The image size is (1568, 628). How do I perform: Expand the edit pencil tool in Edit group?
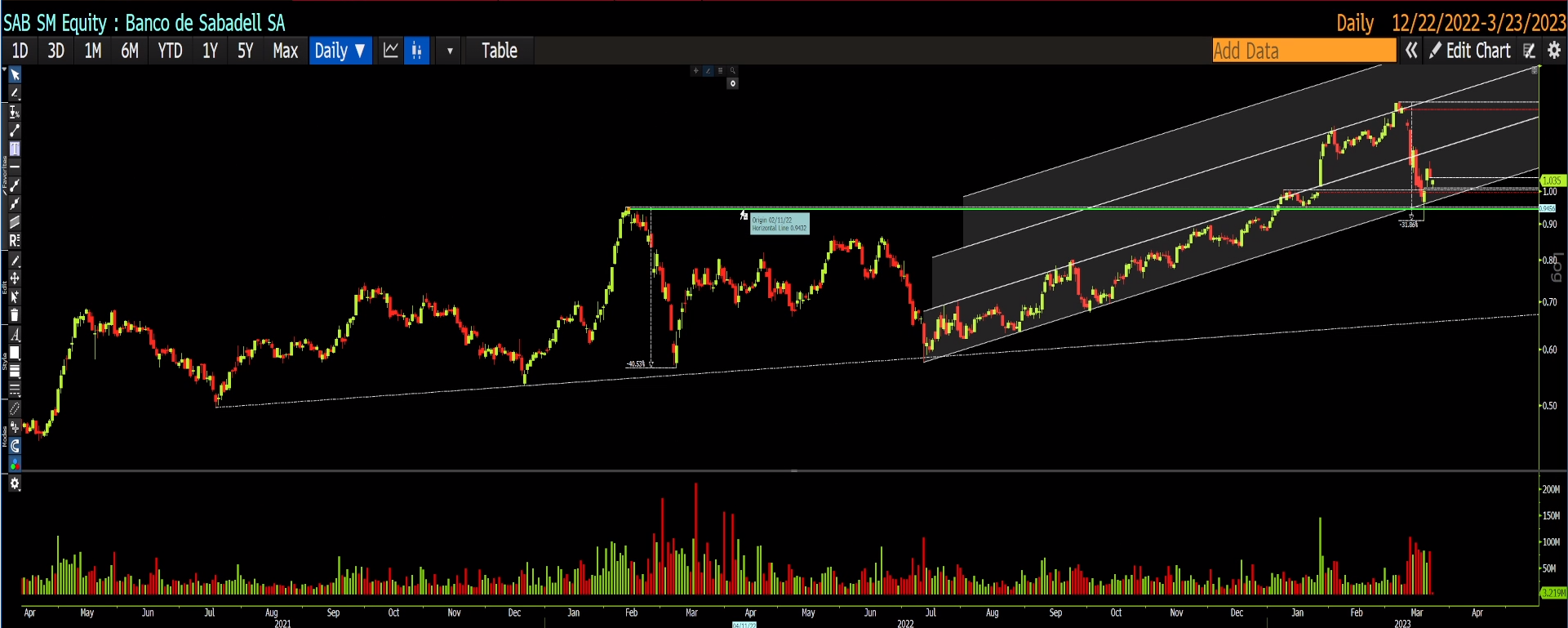pos(15,261)
